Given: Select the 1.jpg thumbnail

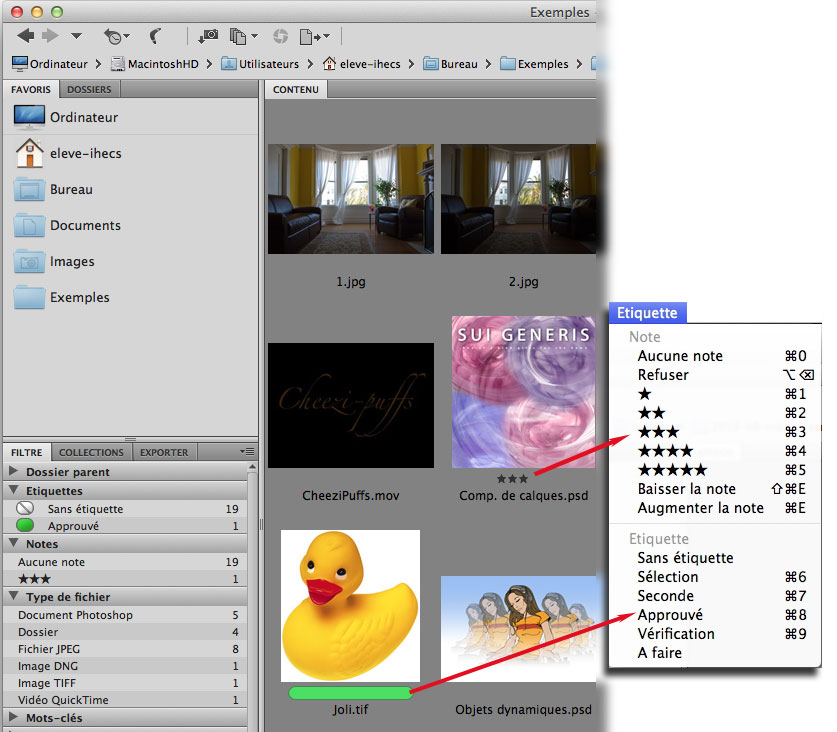Looking at the screenshot, I should (x=351, y=199).
